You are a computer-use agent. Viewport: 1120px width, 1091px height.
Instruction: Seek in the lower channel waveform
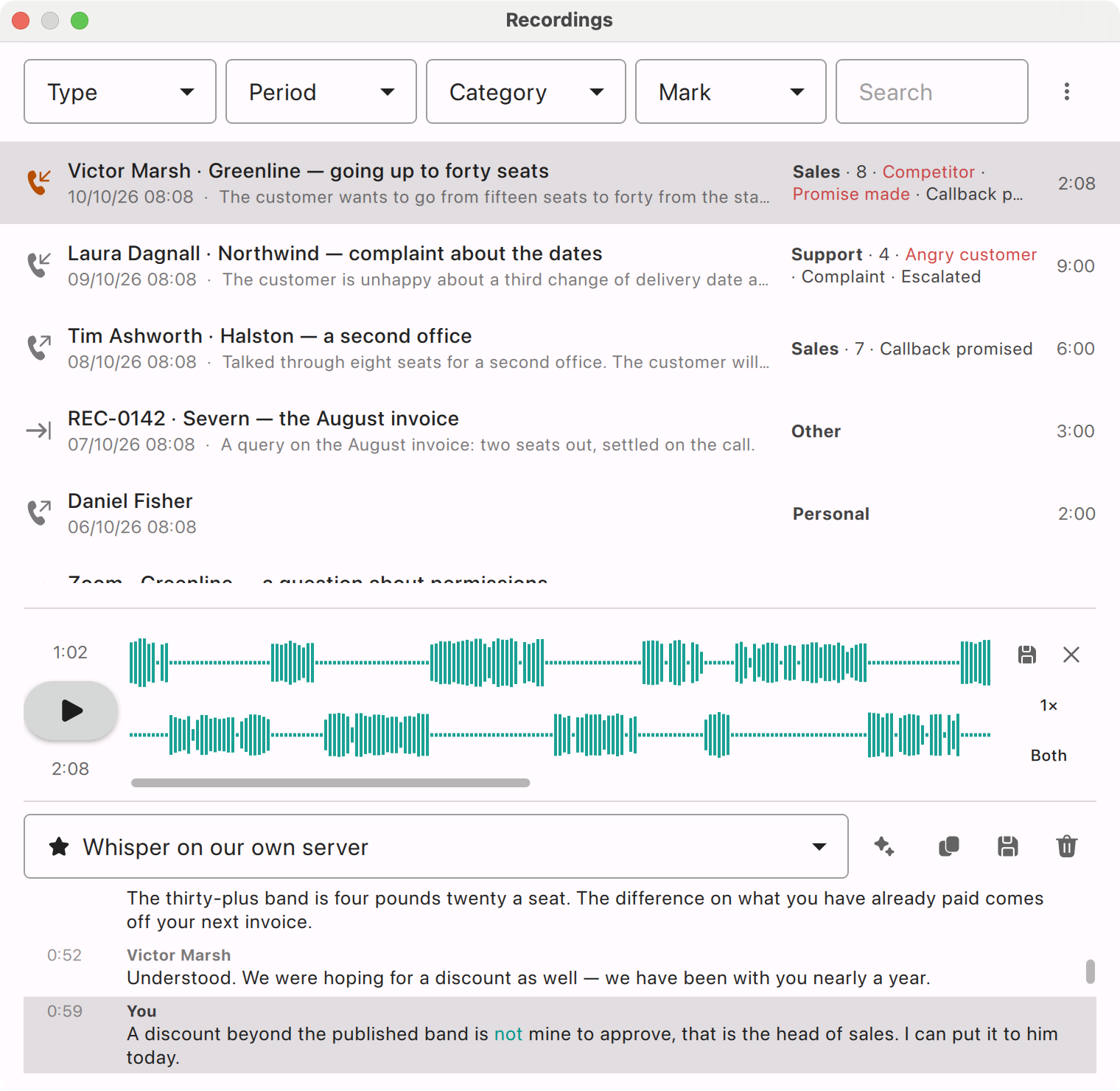point(560,735)
